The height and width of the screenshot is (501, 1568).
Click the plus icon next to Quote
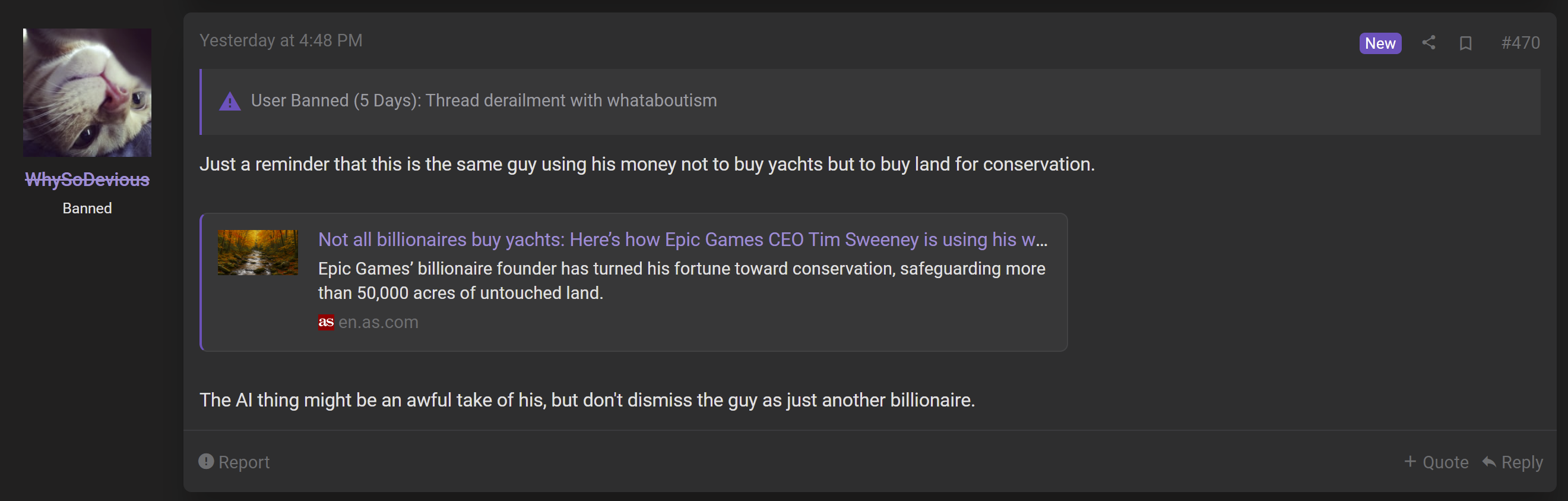click(1409, 461)
